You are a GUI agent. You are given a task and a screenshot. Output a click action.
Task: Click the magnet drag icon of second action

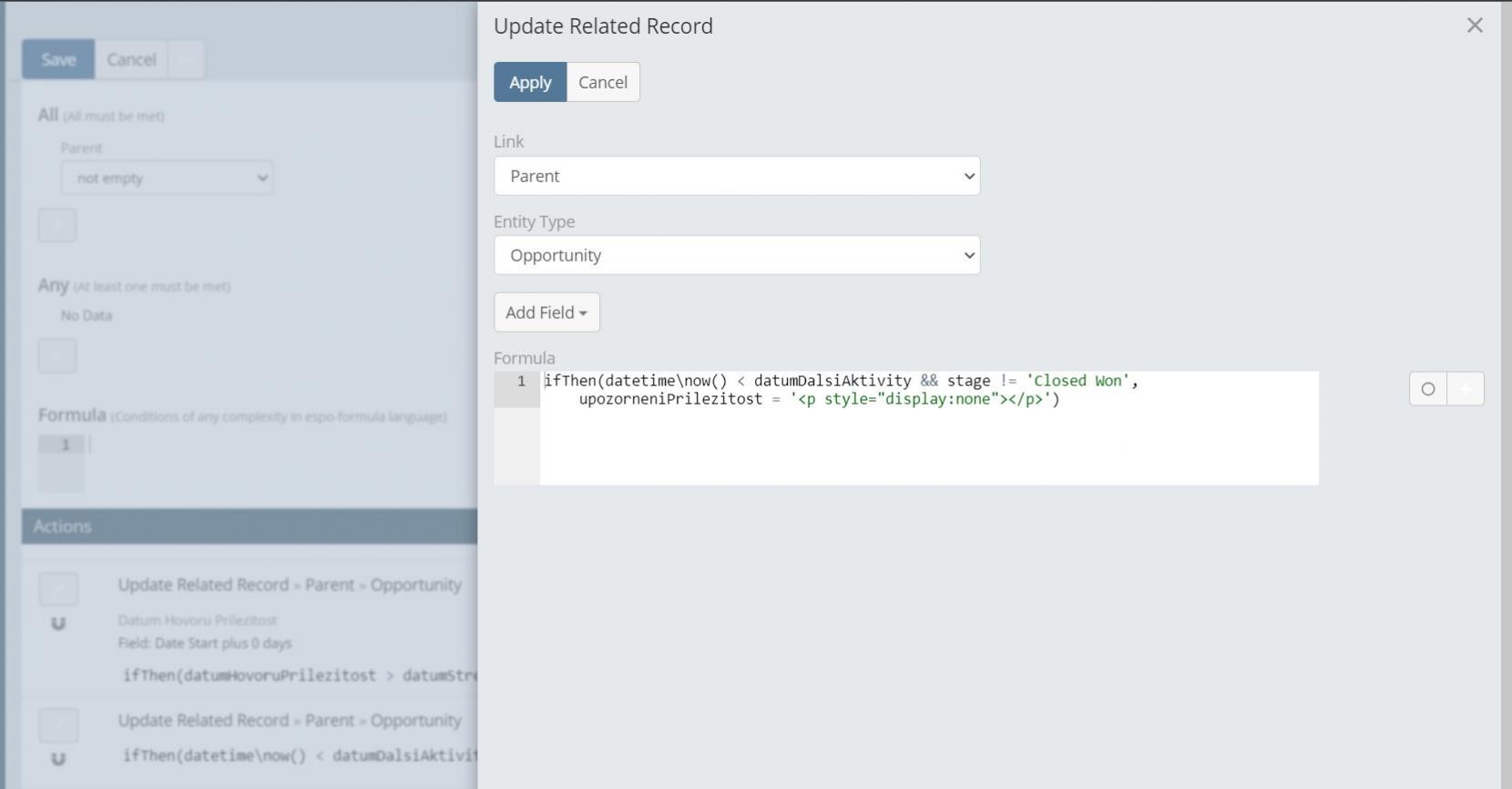coord(58,759)
